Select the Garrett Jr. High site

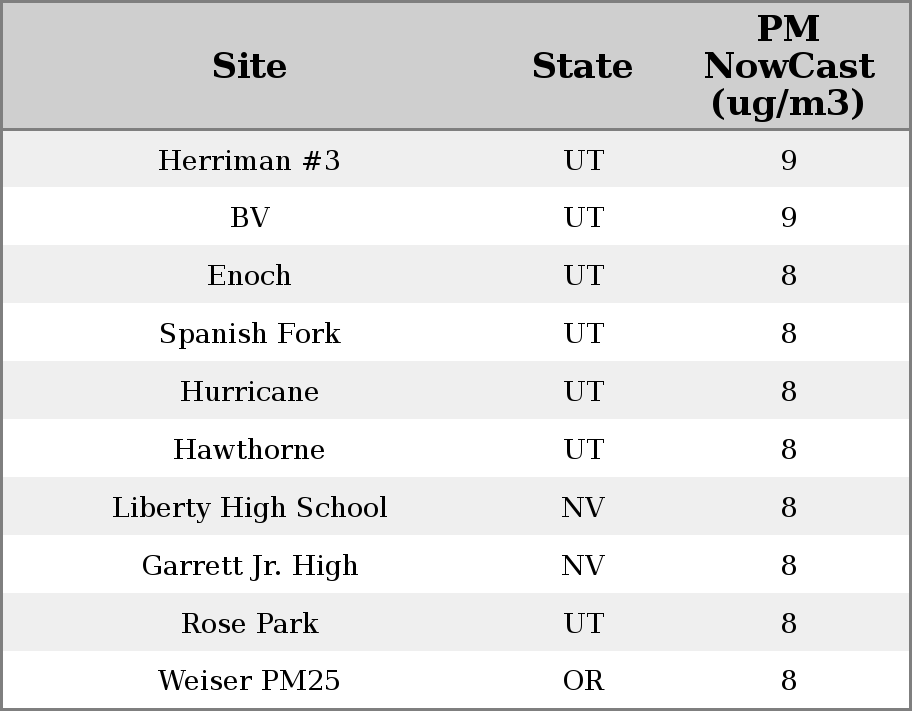[x=249, y=566]
